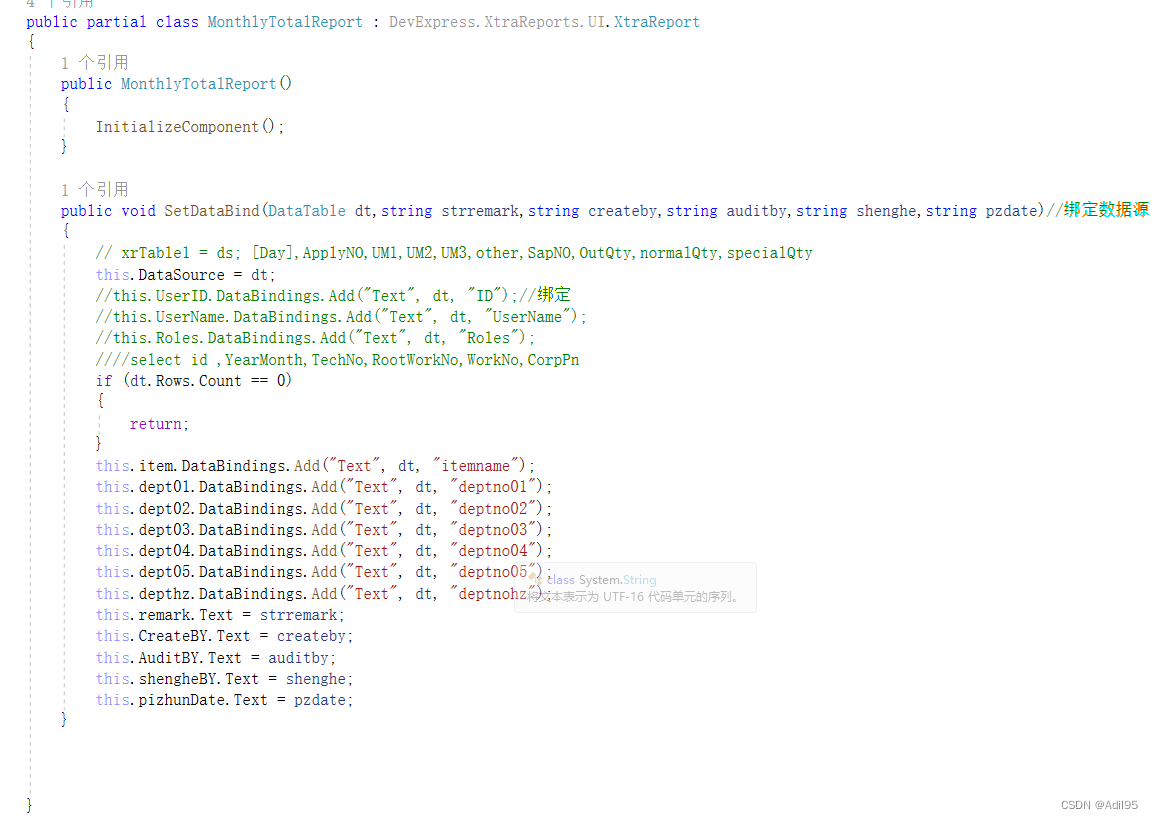Viewport: 1153px width, 819px height.
Task: Open the "1 个引用" CodeLens above the MonthlyTotalReport constructor
Action: click(94, 62)
